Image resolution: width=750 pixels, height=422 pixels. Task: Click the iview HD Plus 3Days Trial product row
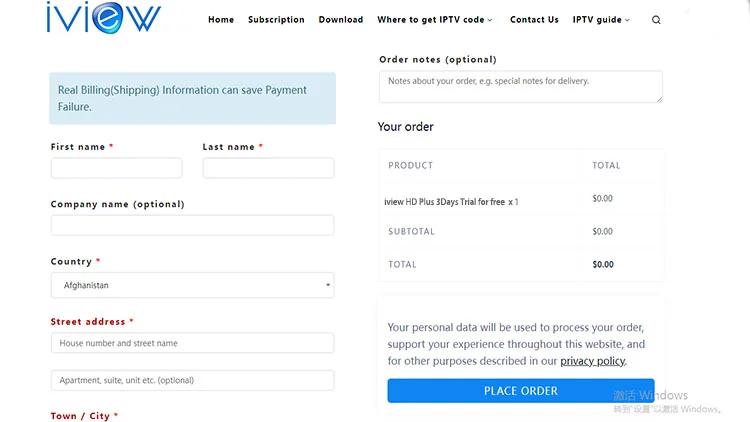(x=520, y=201)
